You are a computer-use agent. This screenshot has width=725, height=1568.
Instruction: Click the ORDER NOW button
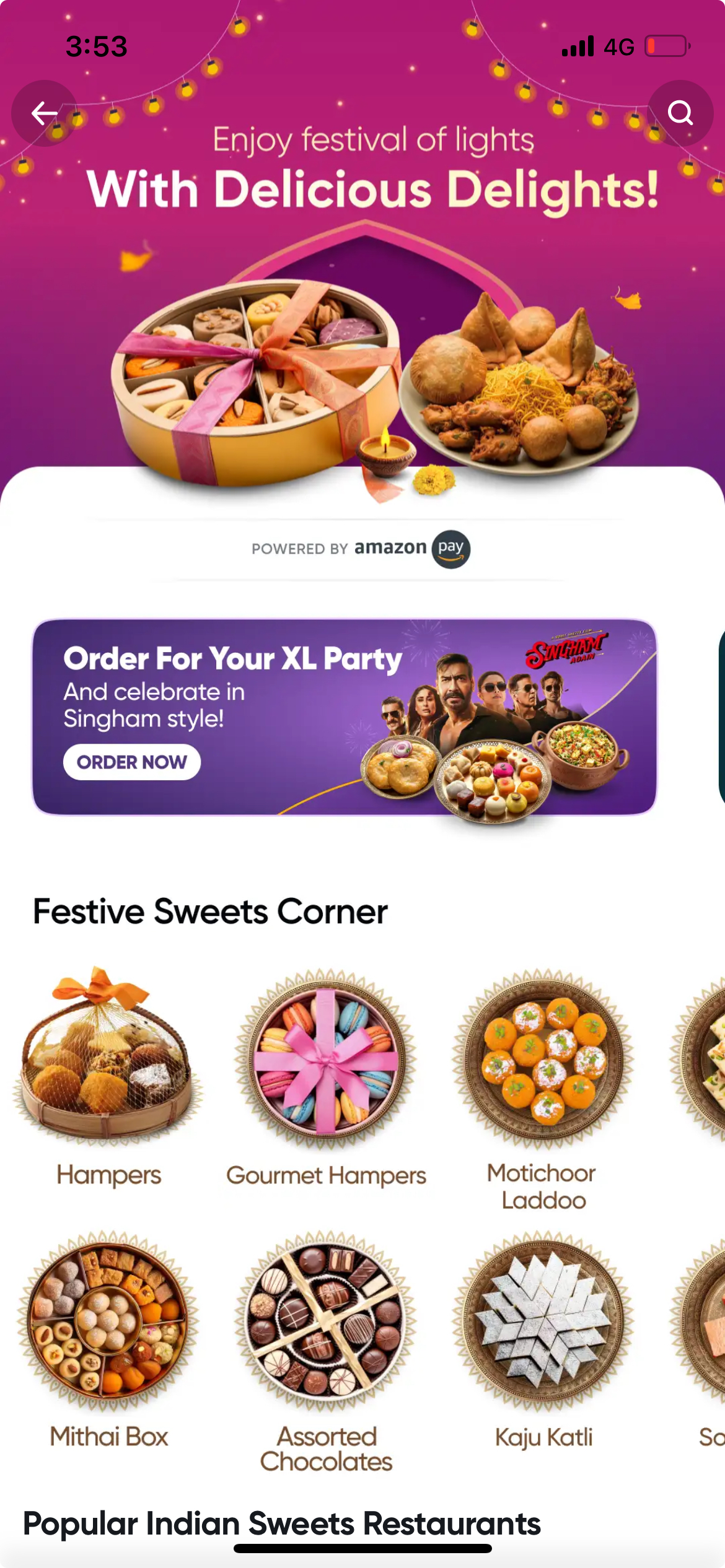coord(131,762)
